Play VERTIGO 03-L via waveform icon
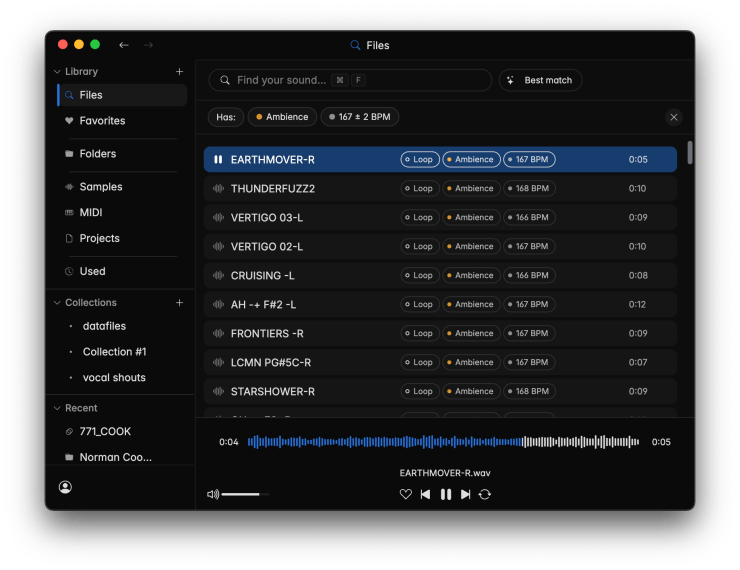Image resolution: width=740 pixels, height=570 pixels. 218,218
